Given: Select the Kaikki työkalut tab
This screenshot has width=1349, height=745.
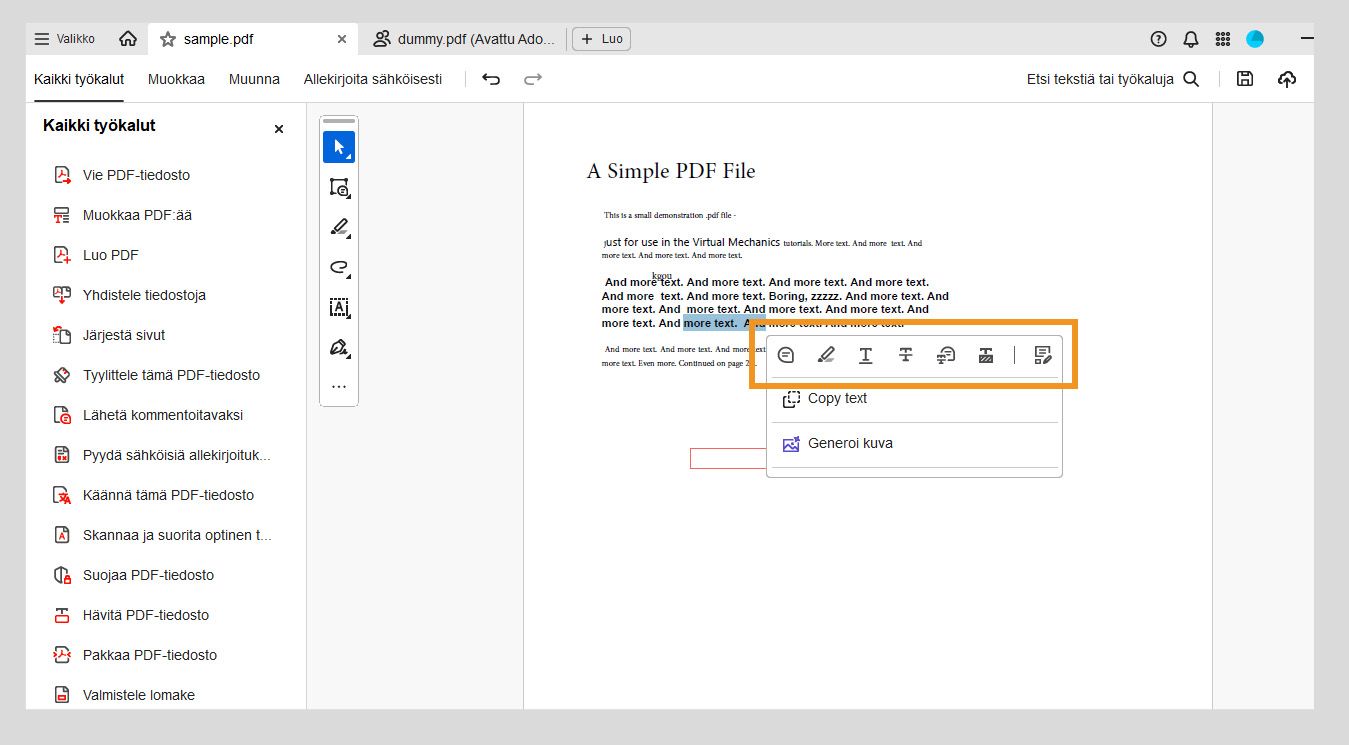Looking at the screenshot, I should 79,79.
